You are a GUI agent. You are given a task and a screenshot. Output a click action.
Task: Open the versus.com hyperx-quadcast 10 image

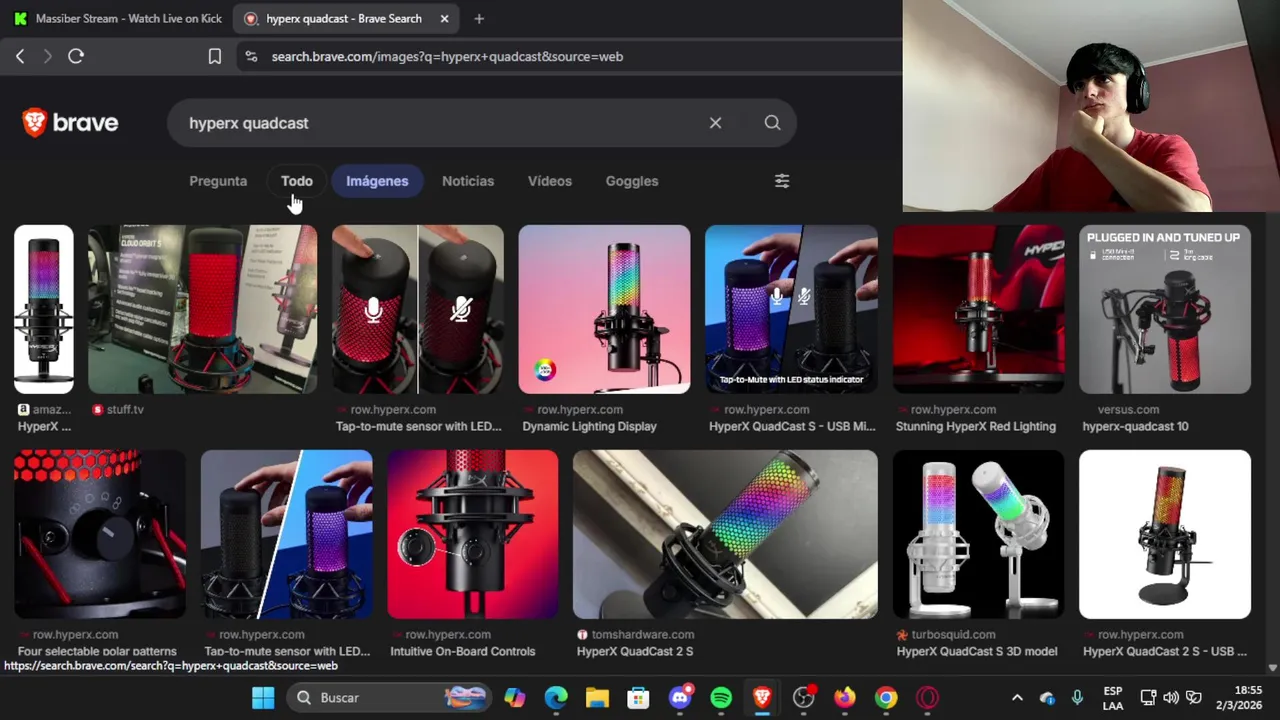tap(1165, 309)
